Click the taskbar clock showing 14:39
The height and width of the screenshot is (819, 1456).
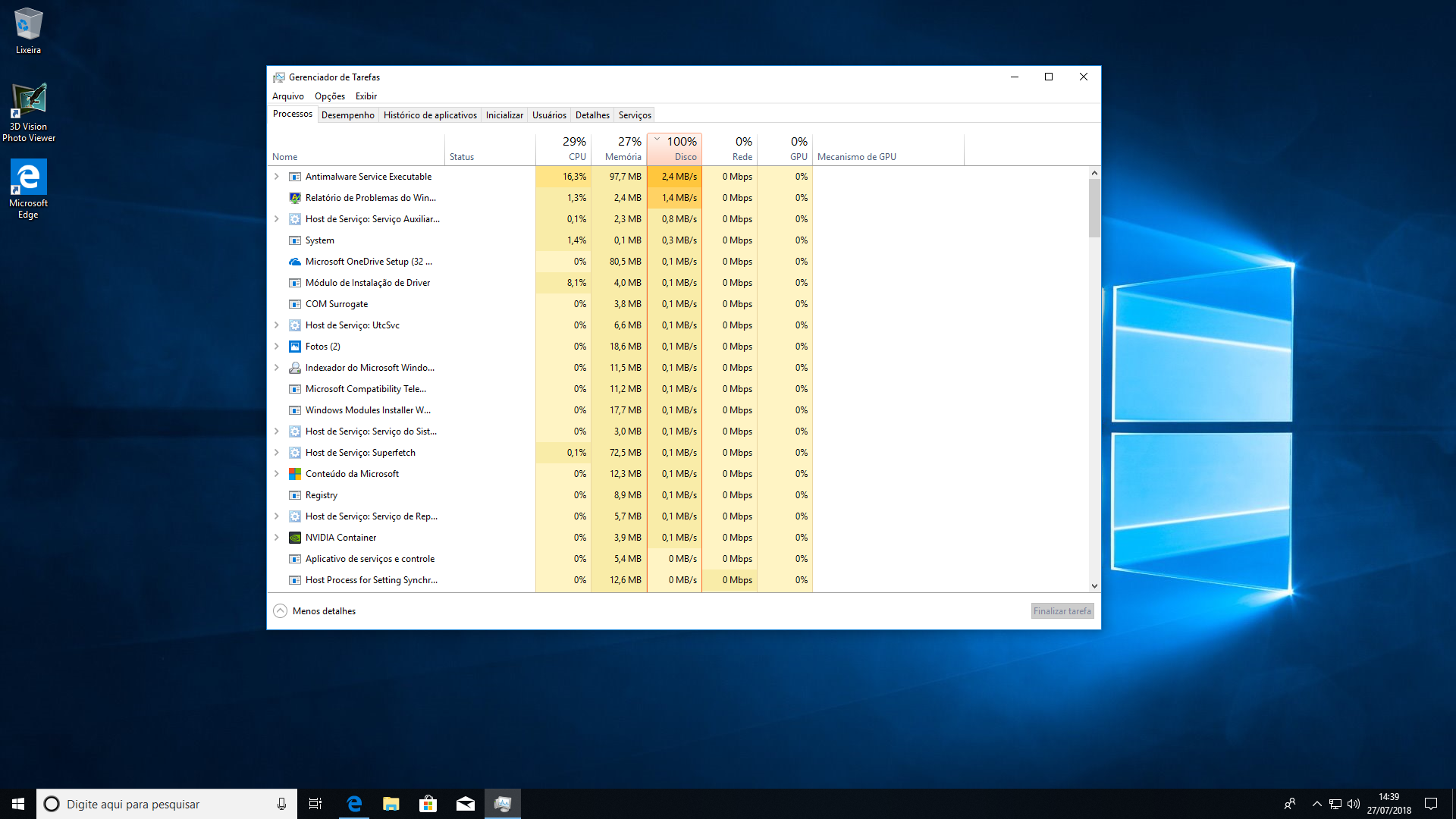tap(1389, 804)
